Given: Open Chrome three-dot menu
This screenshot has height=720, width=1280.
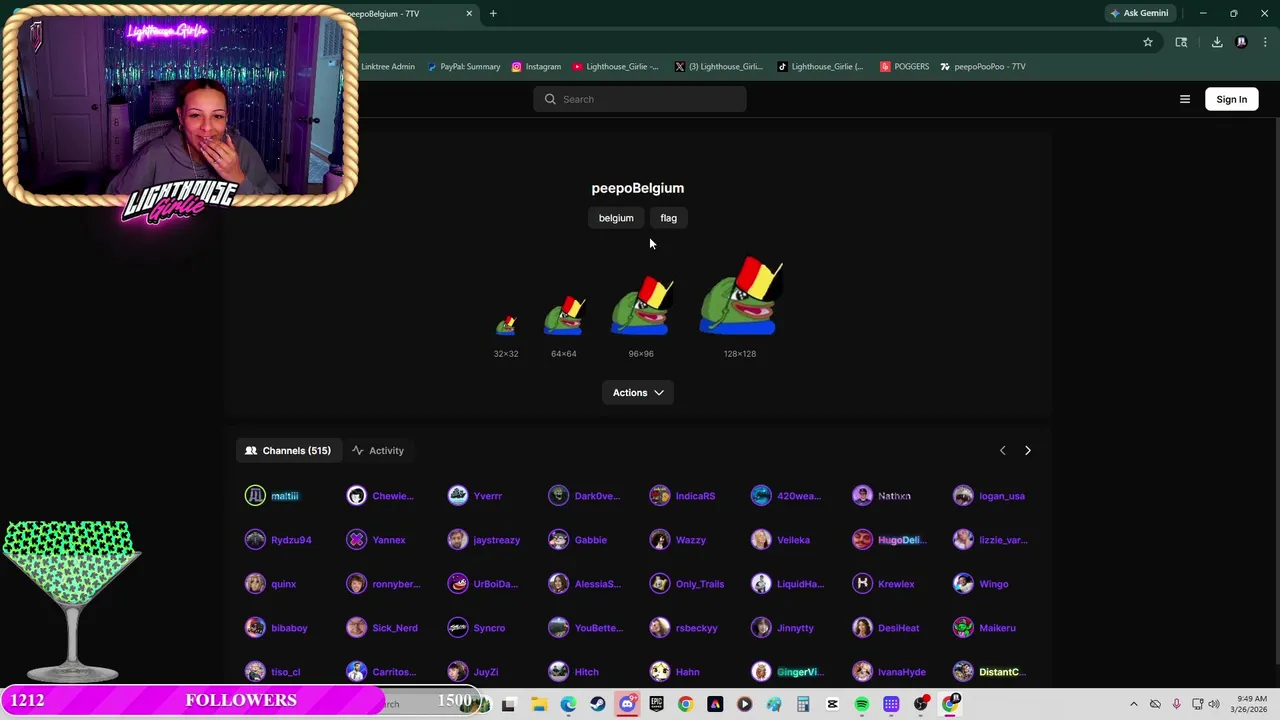Looking at the screenshot, I should tap(1266, 42).
